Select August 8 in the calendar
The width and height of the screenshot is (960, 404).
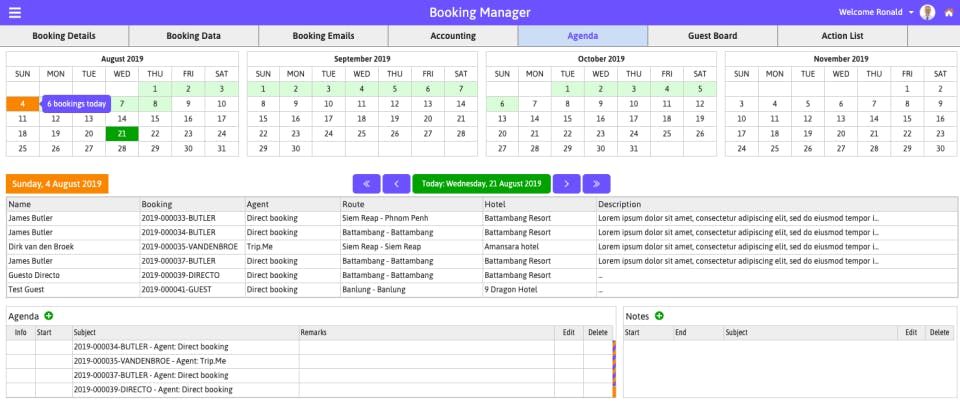pyautogui.click(x=155, y=104)
